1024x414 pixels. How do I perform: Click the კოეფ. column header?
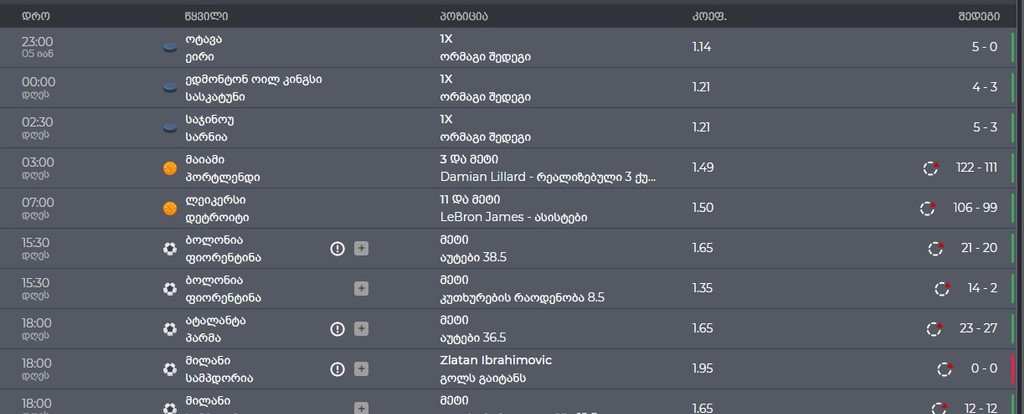click(709, 15)
